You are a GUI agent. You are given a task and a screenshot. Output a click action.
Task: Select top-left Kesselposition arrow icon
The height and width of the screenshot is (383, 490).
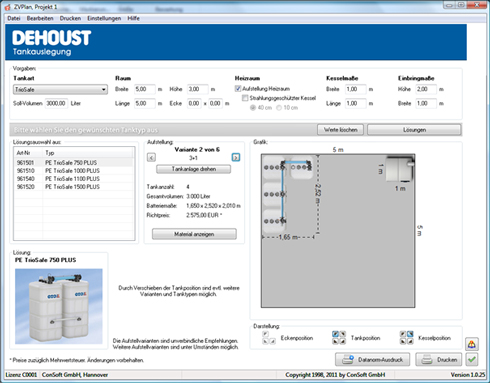[x=403, y=334]
